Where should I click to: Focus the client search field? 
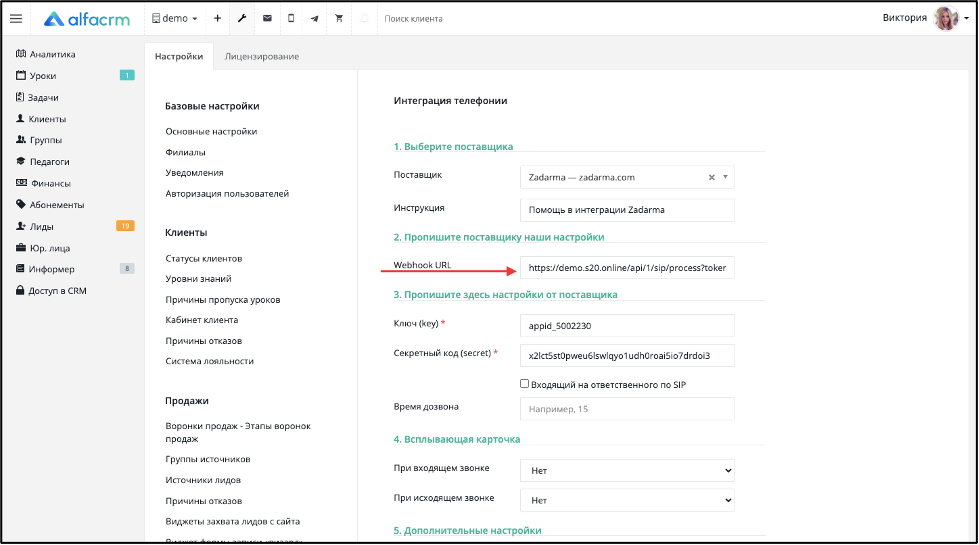[414, 19]
